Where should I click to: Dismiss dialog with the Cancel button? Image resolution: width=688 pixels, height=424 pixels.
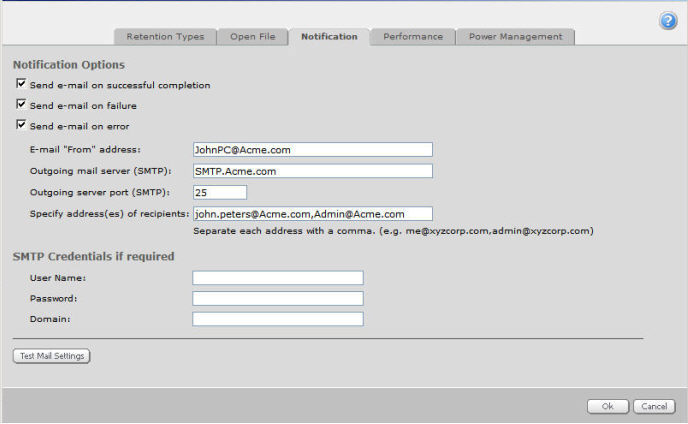coord(654,406)
